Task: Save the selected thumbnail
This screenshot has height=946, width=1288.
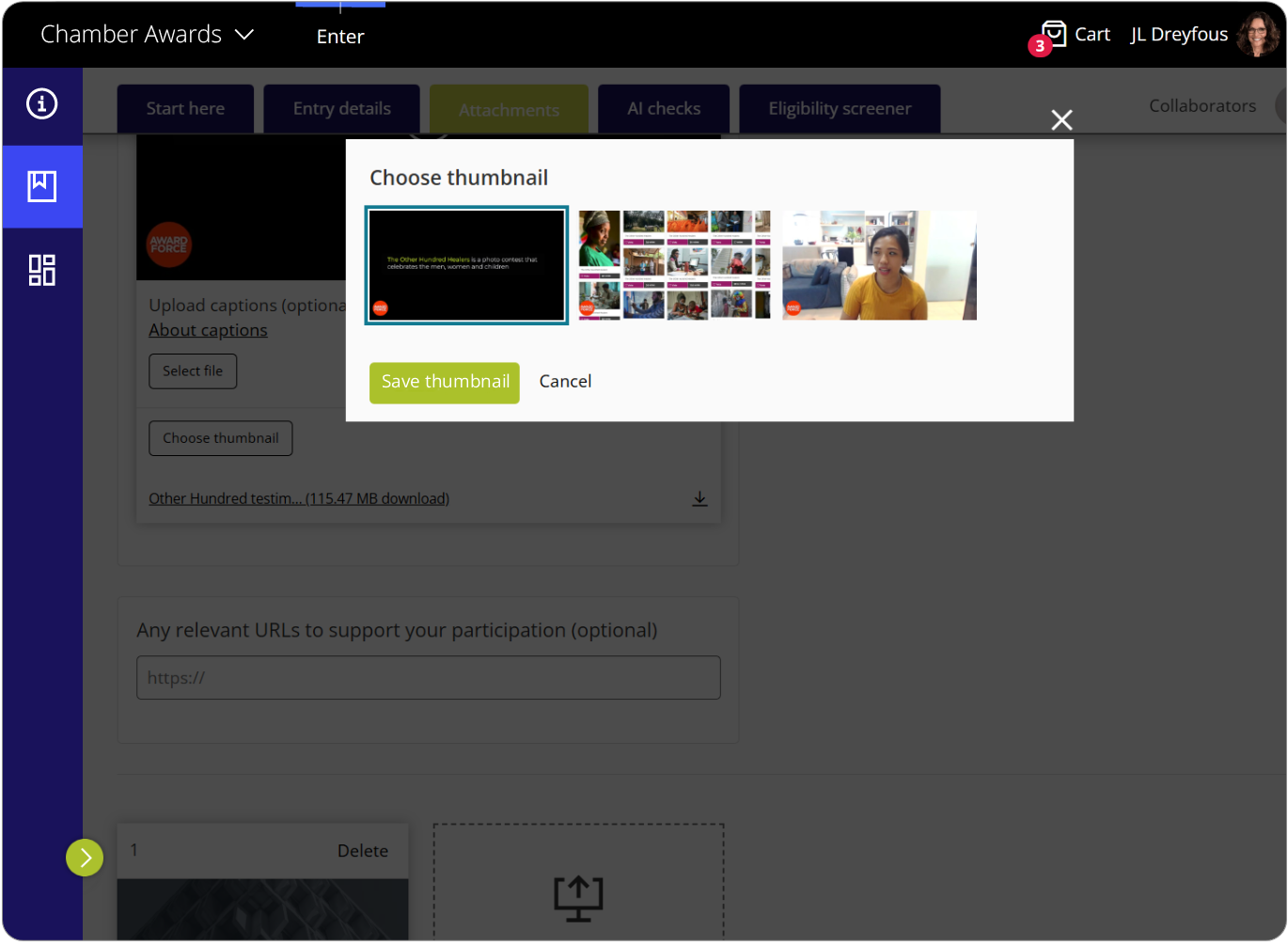Action: pyautogui.click(x=444, y=383)
